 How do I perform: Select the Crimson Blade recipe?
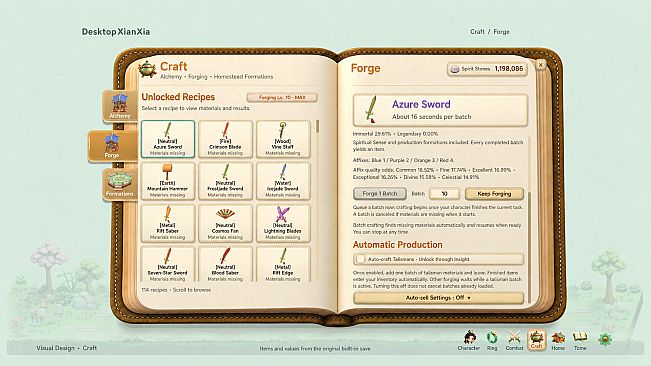coord(225,139)
